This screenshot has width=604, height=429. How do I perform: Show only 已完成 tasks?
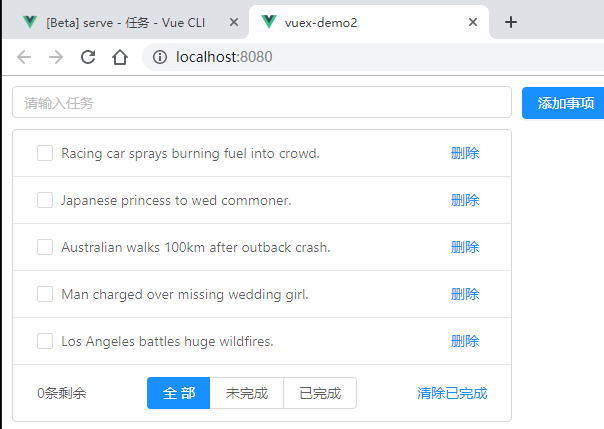pyautogui.click(x=320, y=393)
